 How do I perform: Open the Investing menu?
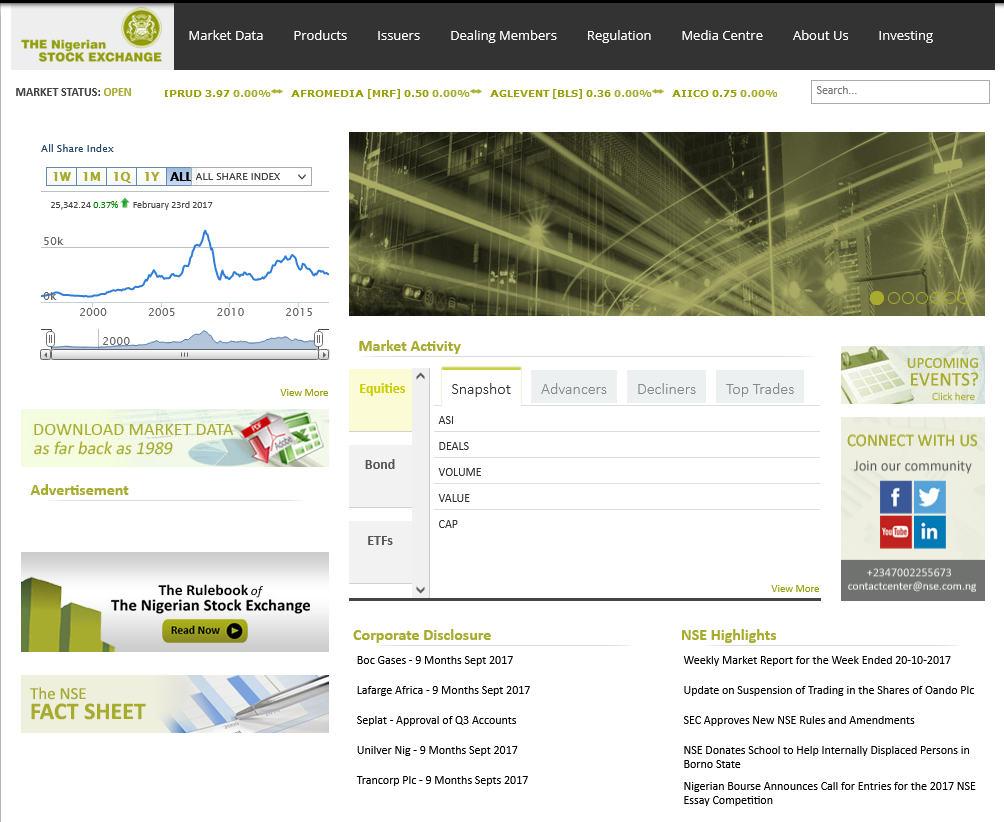click(905, 36)
